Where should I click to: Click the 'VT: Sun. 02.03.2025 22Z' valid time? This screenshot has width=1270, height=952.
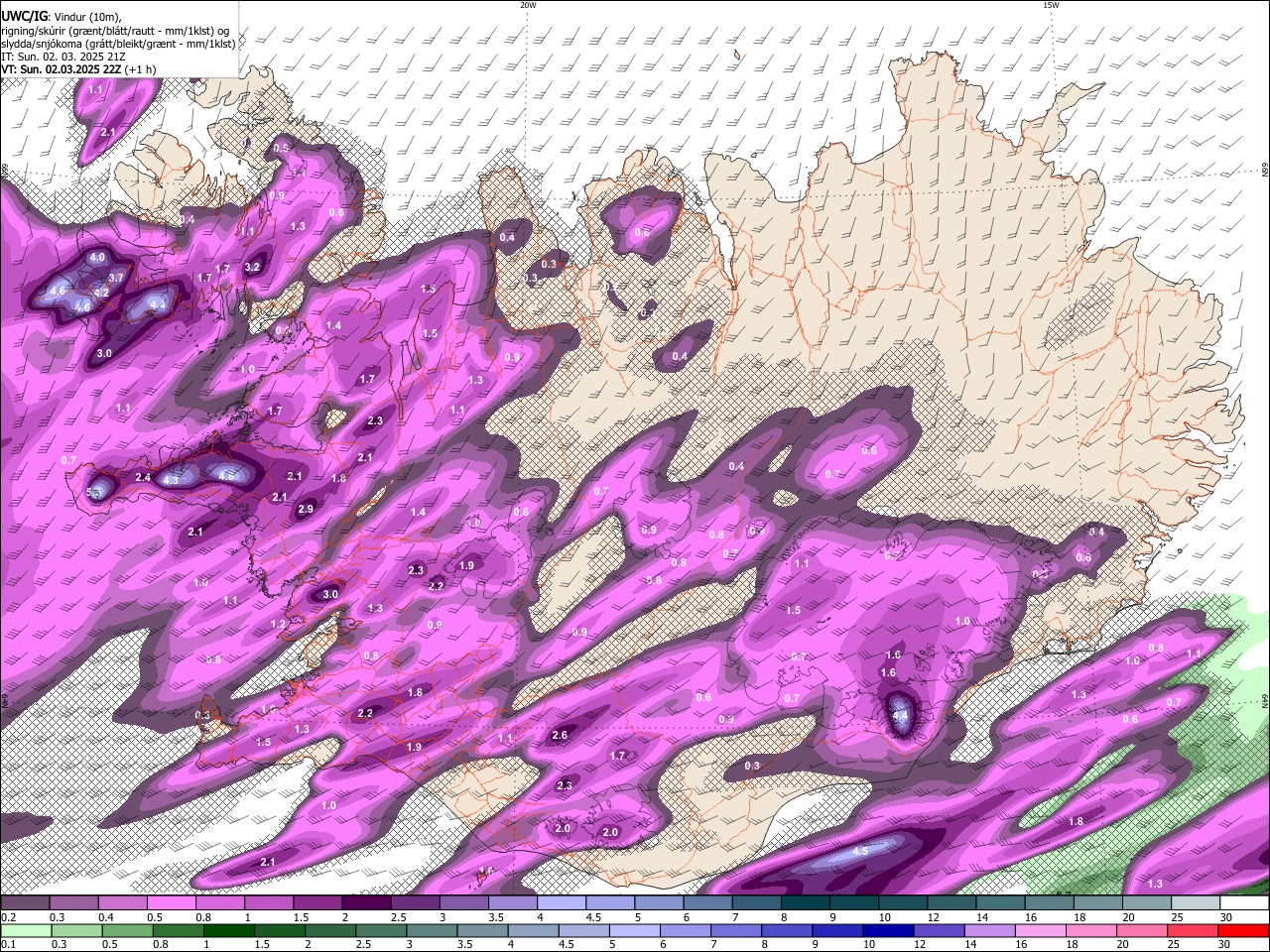click(x=62, y=69)
